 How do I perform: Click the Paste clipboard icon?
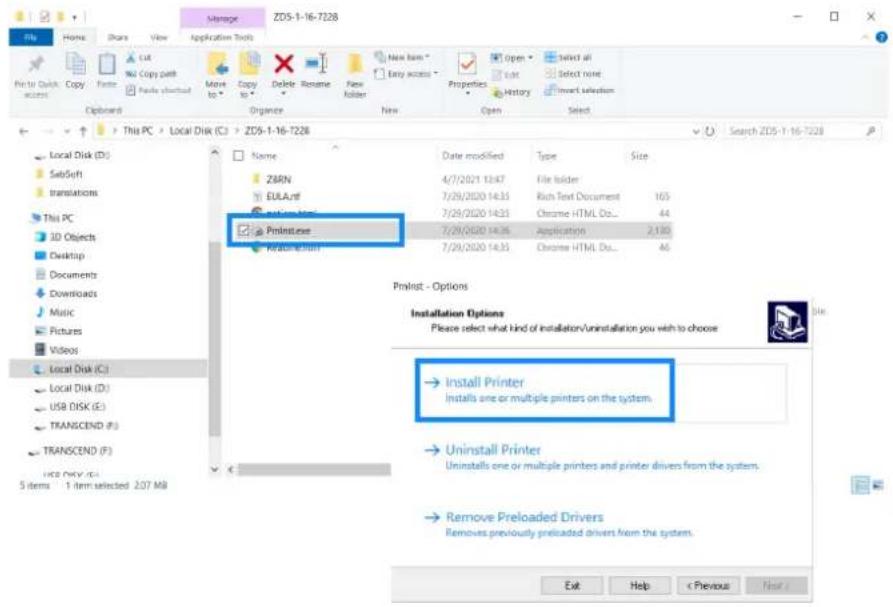(x=106, y=64)
